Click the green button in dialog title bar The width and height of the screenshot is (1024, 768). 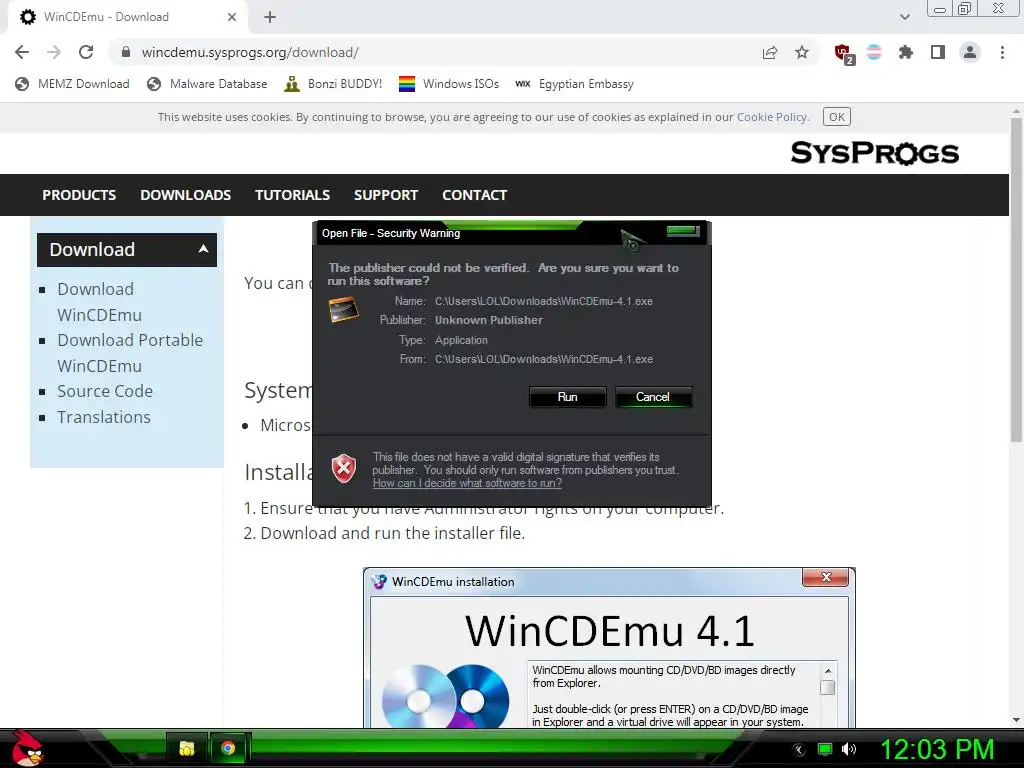point(683,231)
